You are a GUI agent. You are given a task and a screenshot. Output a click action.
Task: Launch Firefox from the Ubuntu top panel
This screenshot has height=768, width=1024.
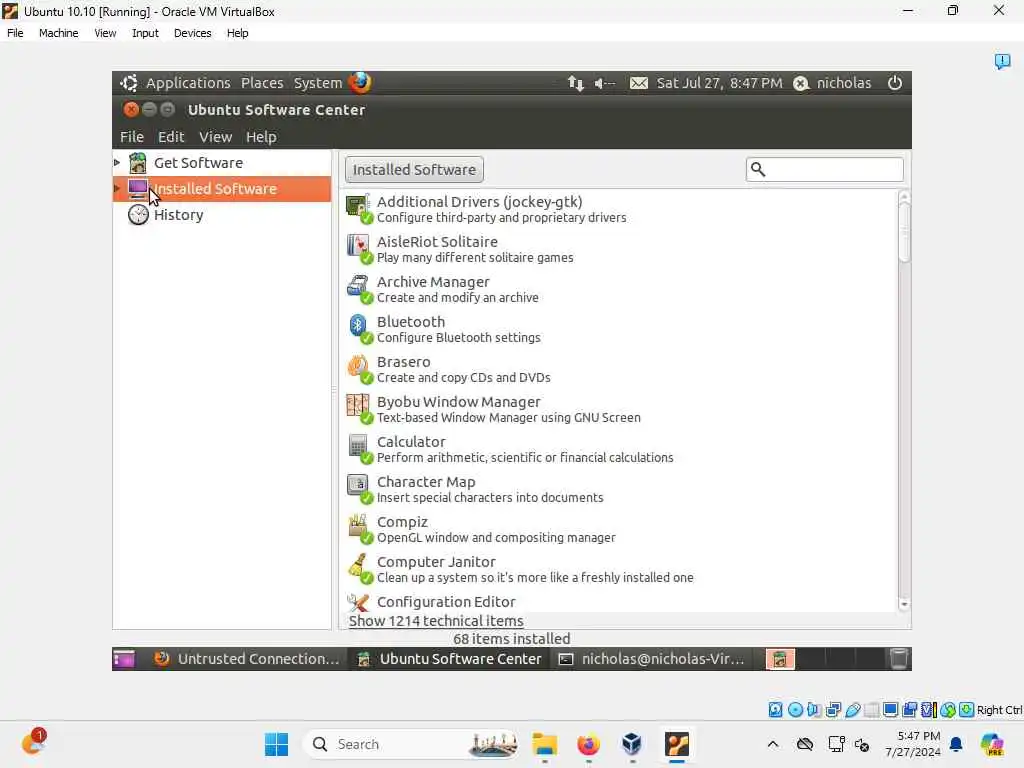tap(360, 83)
